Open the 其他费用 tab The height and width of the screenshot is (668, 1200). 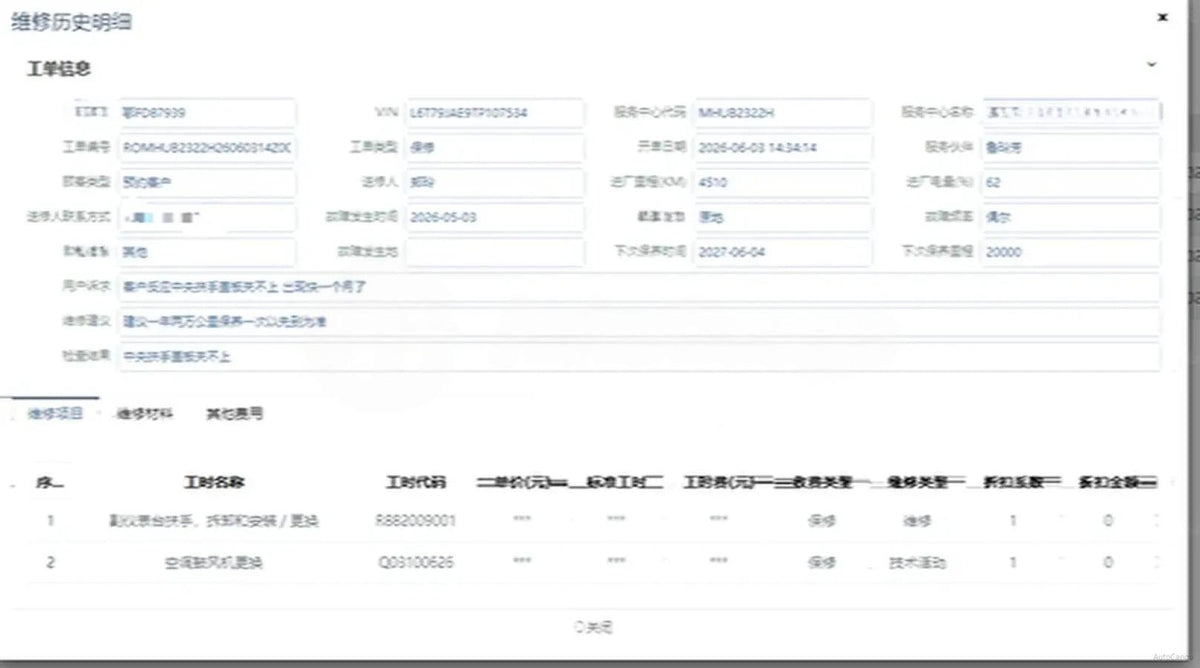(234, 413)
